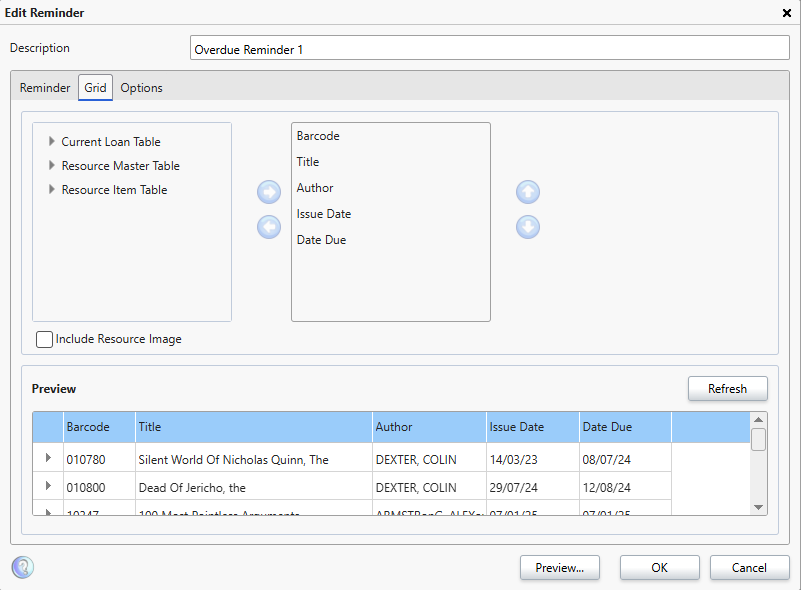The width and height of the screenshot is (801, 590).
Task: Enable Include Resource Image checkbox
Action: click(x=45, y=339)
